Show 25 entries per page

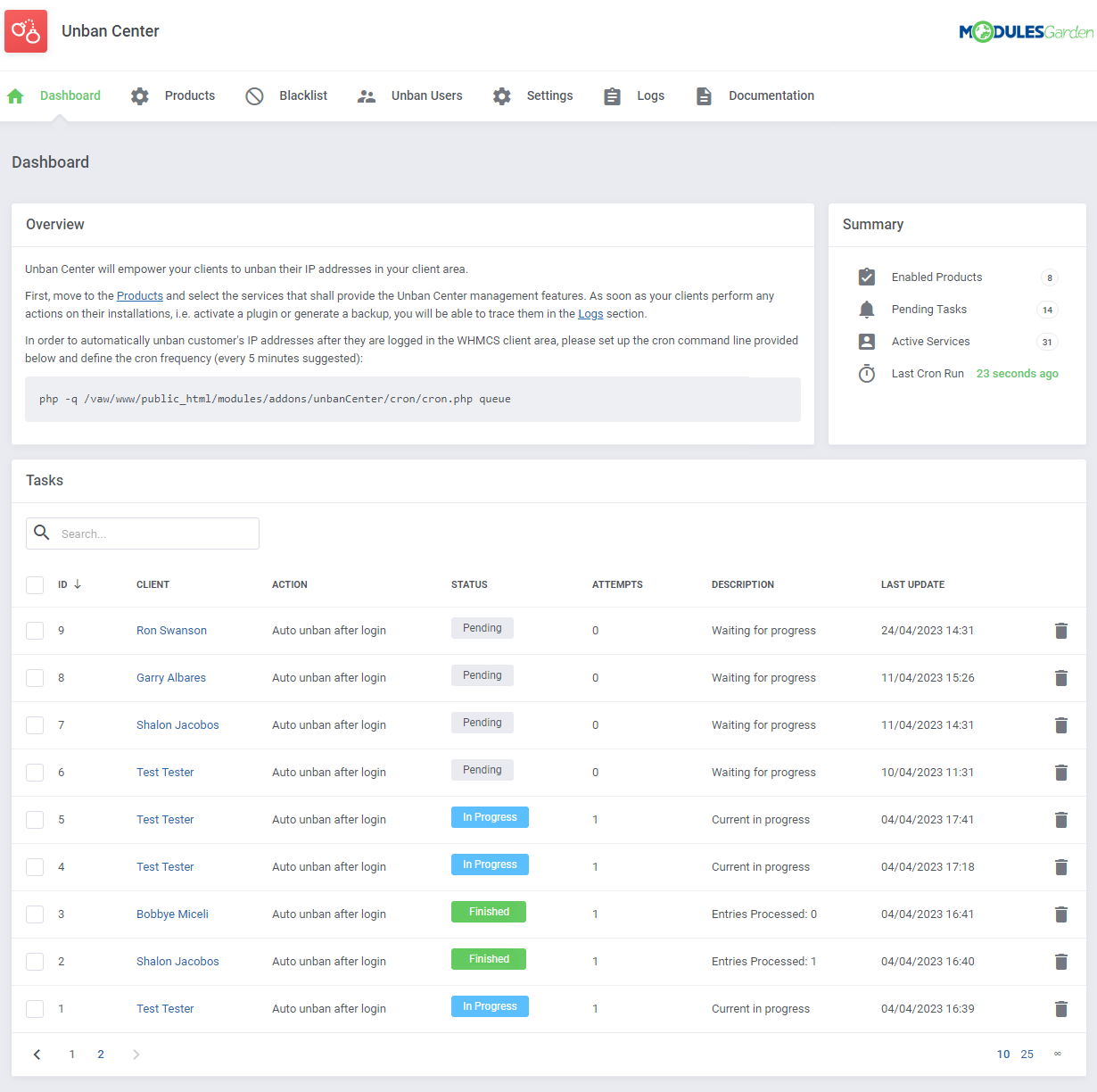pos(1027,1055)
